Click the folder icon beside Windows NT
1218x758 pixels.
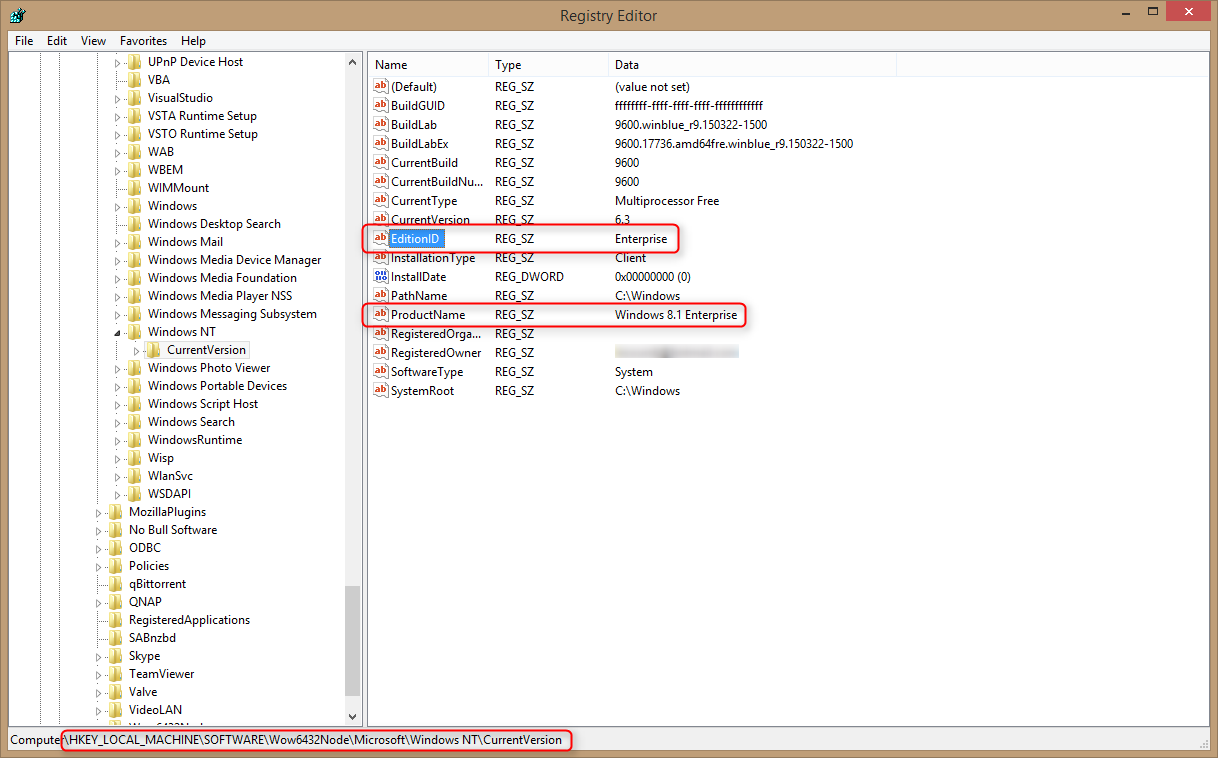pos(135,332)
